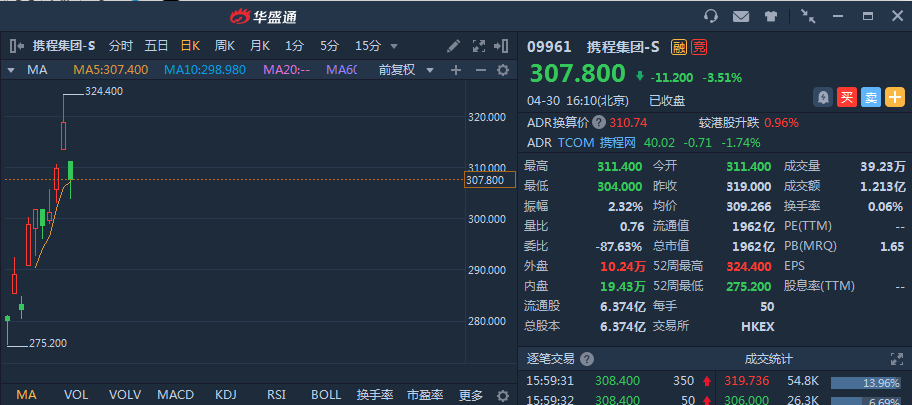Click the 融 margin badge

(679, 47)
